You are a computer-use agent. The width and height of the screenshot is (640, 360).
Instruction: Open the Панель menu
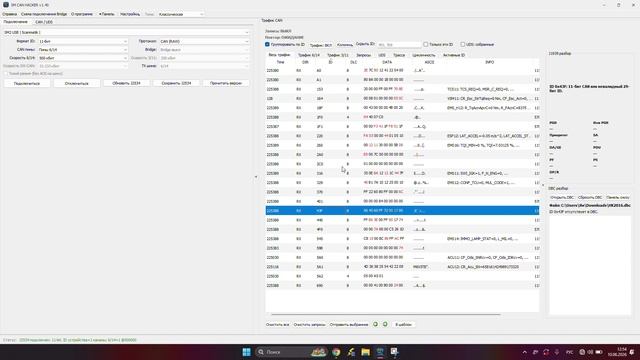(107, 14)
